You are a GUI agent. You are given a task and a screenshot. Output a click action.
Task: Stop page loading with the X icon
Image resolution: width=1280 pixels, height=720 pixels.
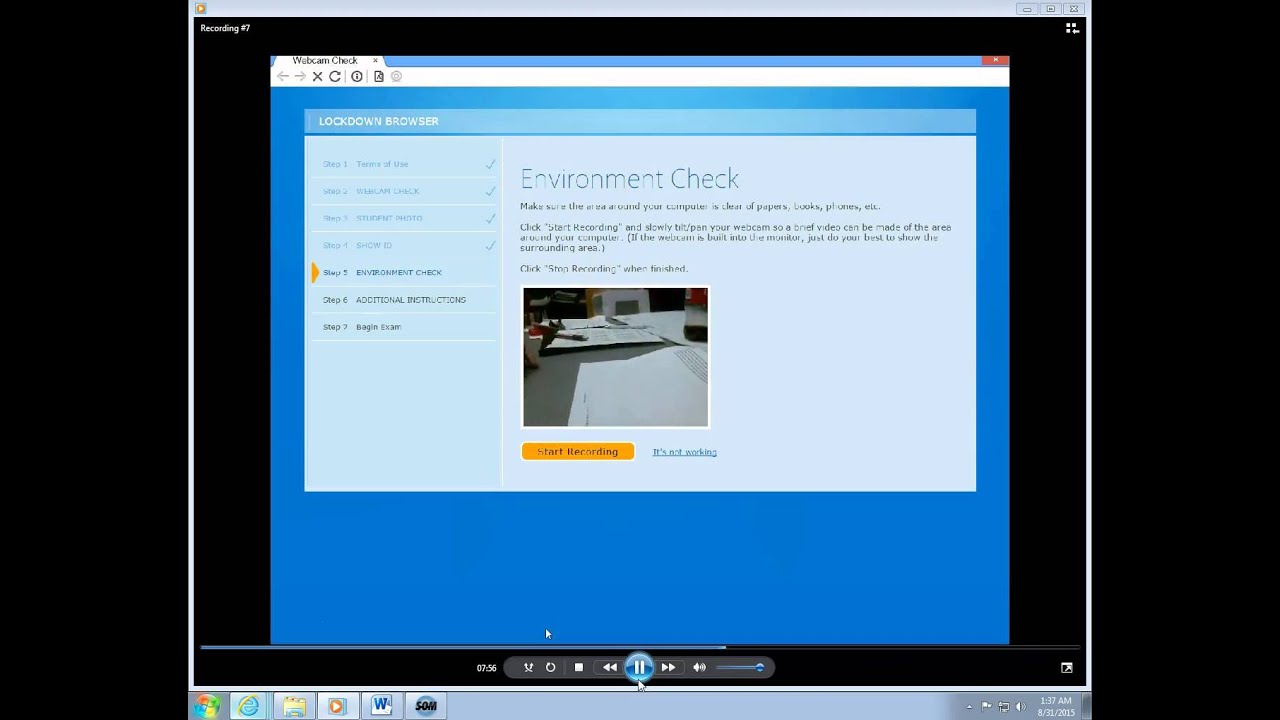click(x=317, y=76)
